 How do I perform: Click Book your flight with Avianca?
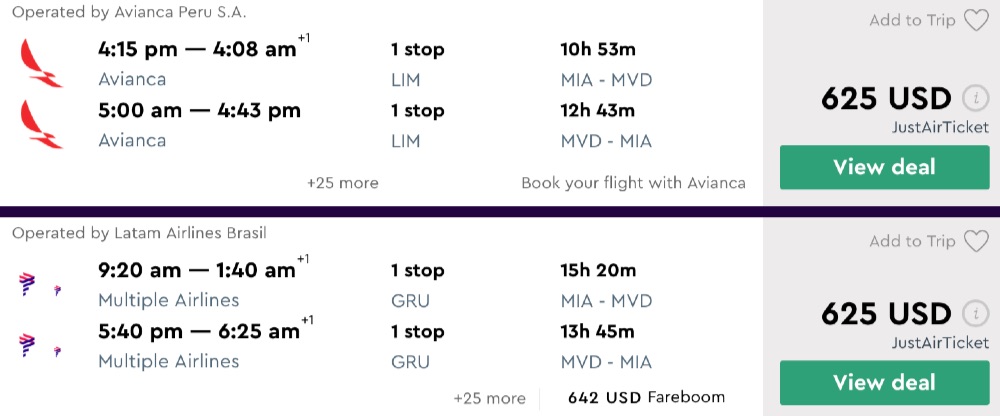coord(633,183)
